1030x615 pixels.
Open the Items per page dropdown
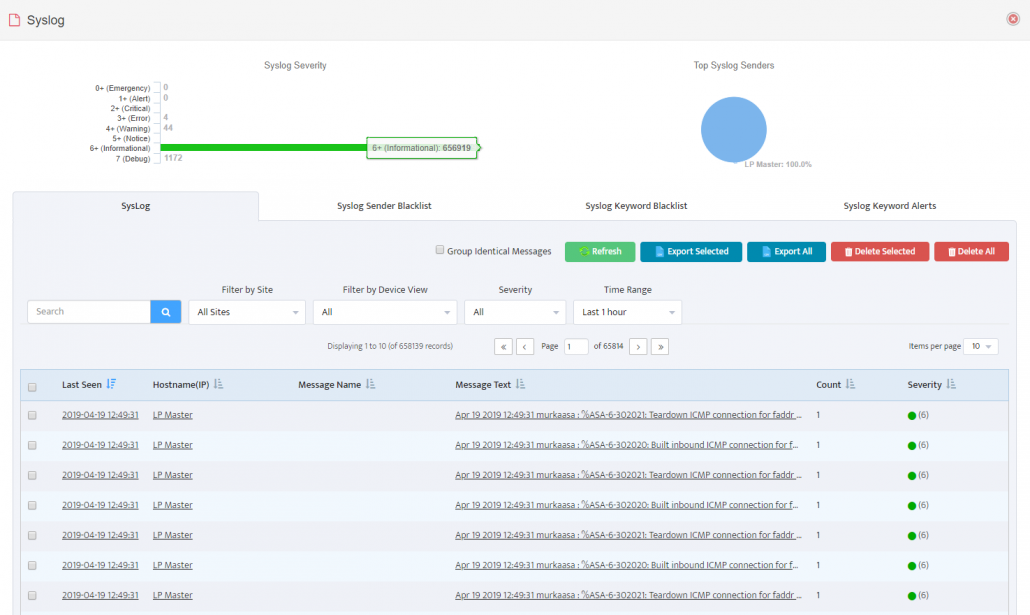[981, 346]
